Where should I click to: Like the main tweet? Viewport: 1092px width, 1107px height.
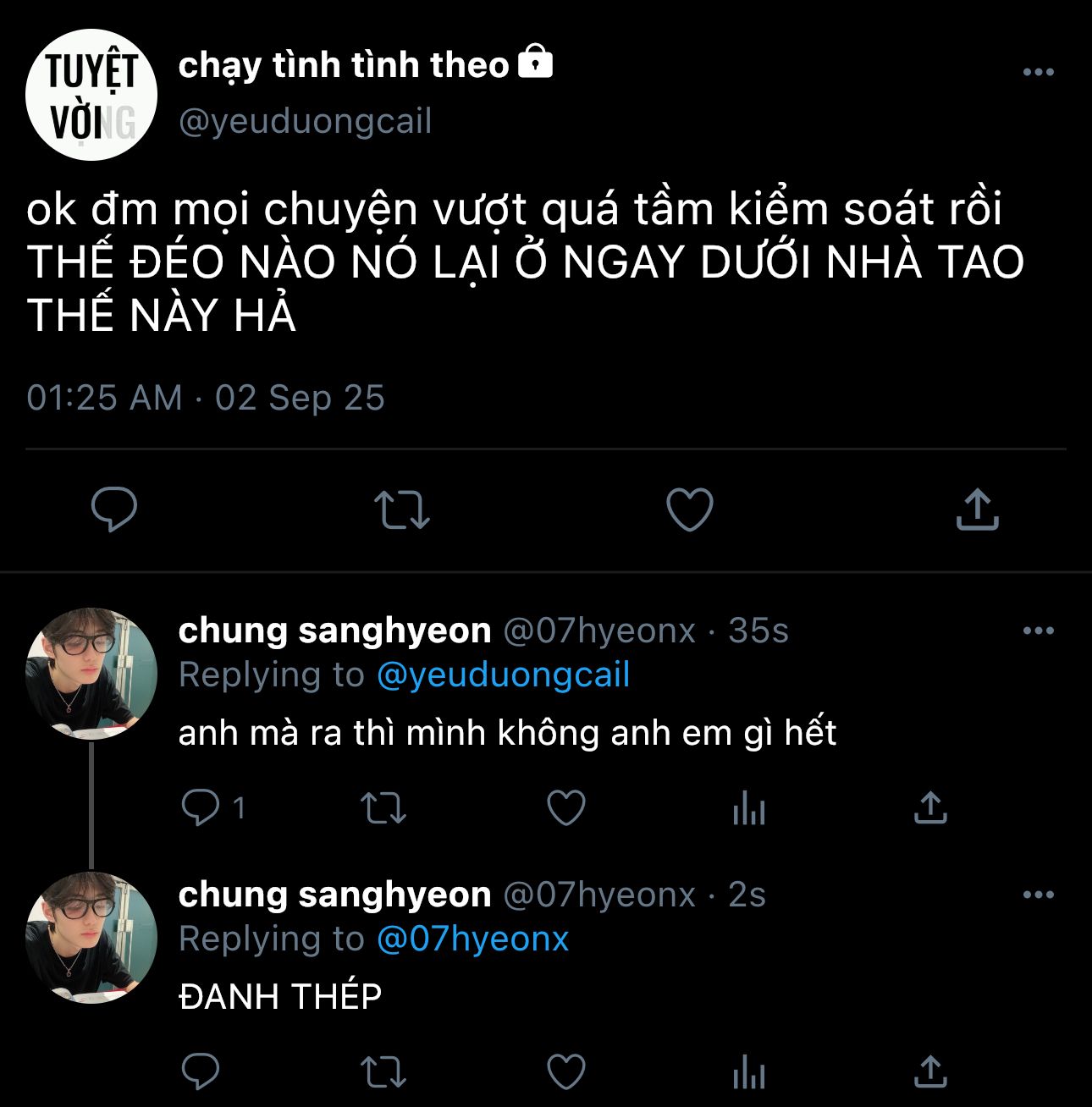click(x=690, y=509)
